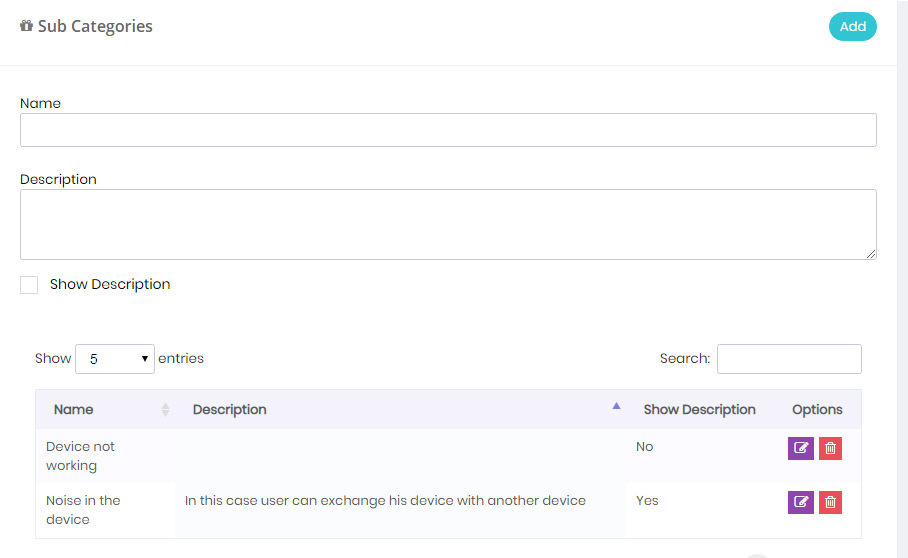Focus the Name text field
The width and height of the screenshot is (908, 558).
point(448,130)
